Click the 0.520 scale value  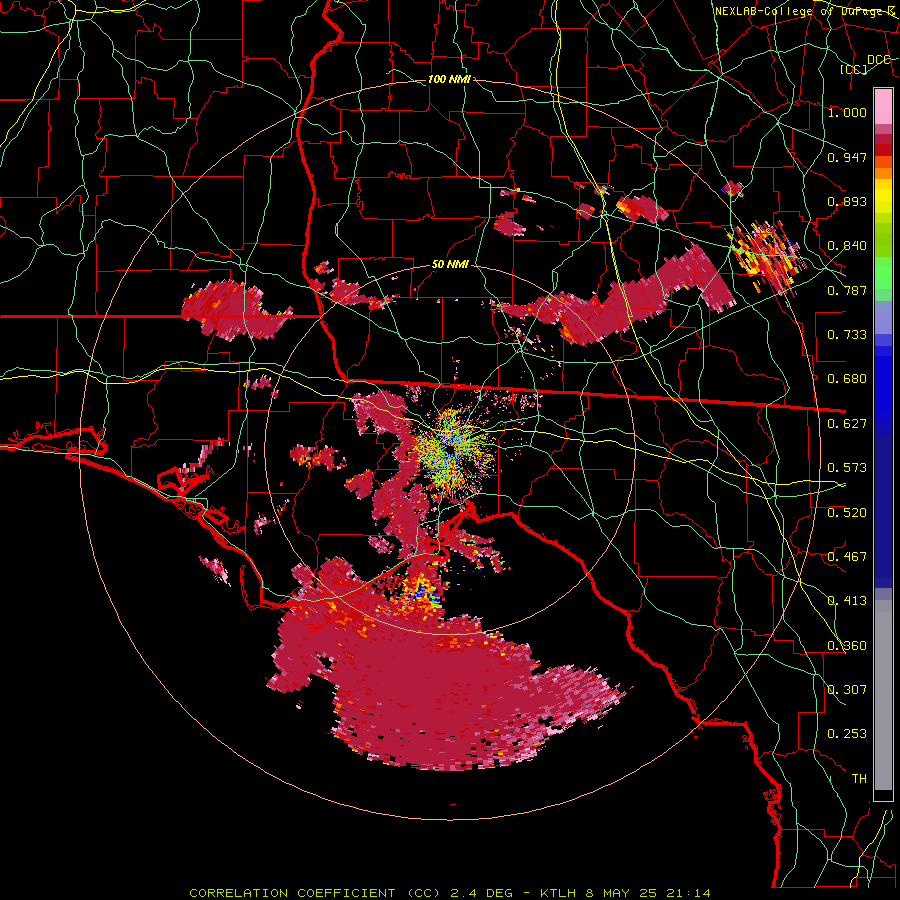pos(847,512)
